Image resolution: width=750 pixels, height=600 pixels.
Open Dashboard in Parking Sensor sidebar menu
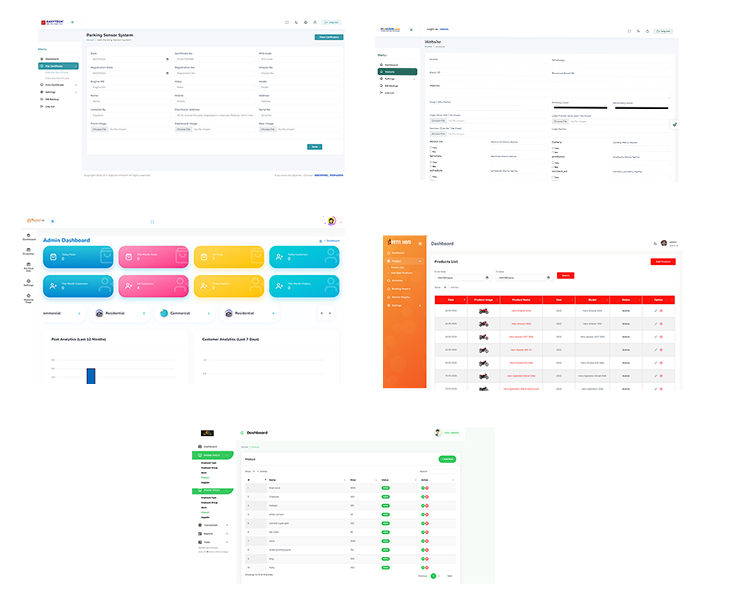[52, 59]
